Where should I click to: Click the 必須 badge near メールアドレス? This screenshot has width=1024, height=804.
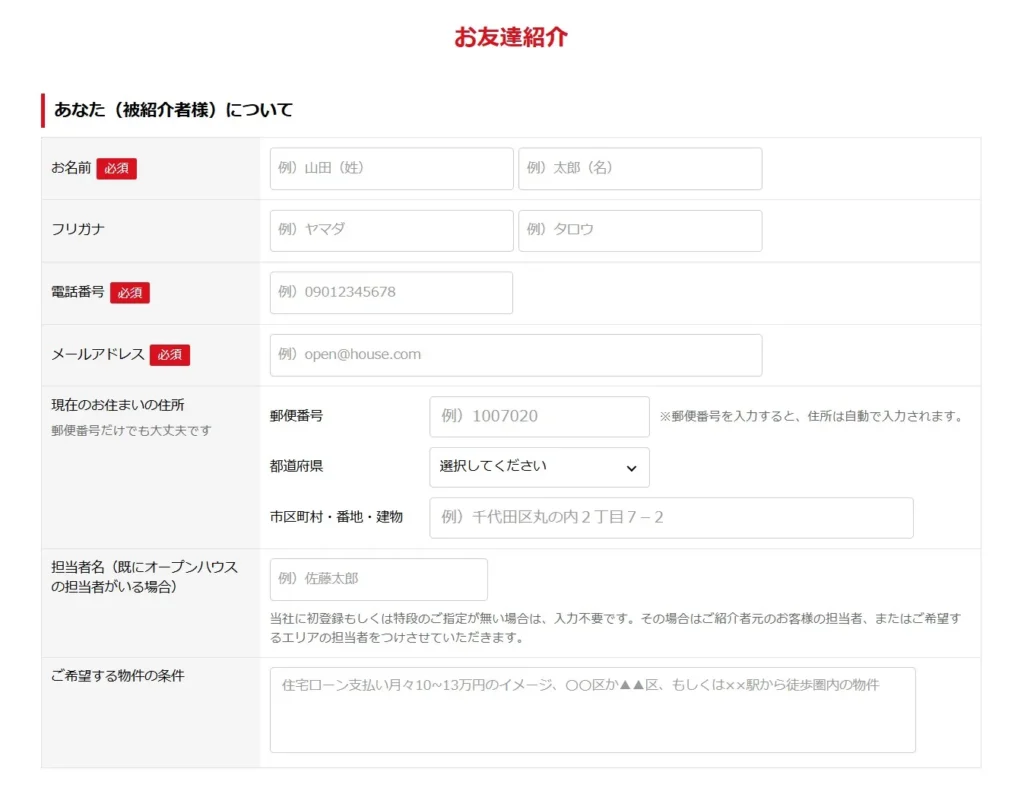[170, 354]
